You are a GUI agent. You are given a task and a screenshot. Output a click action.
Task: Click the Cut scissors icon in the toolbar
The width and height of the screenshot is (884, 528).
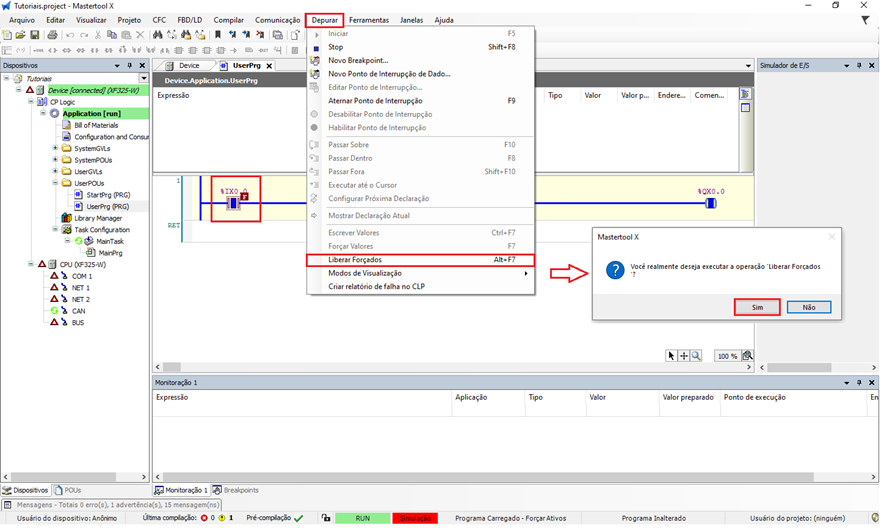(x=98, y=35)
